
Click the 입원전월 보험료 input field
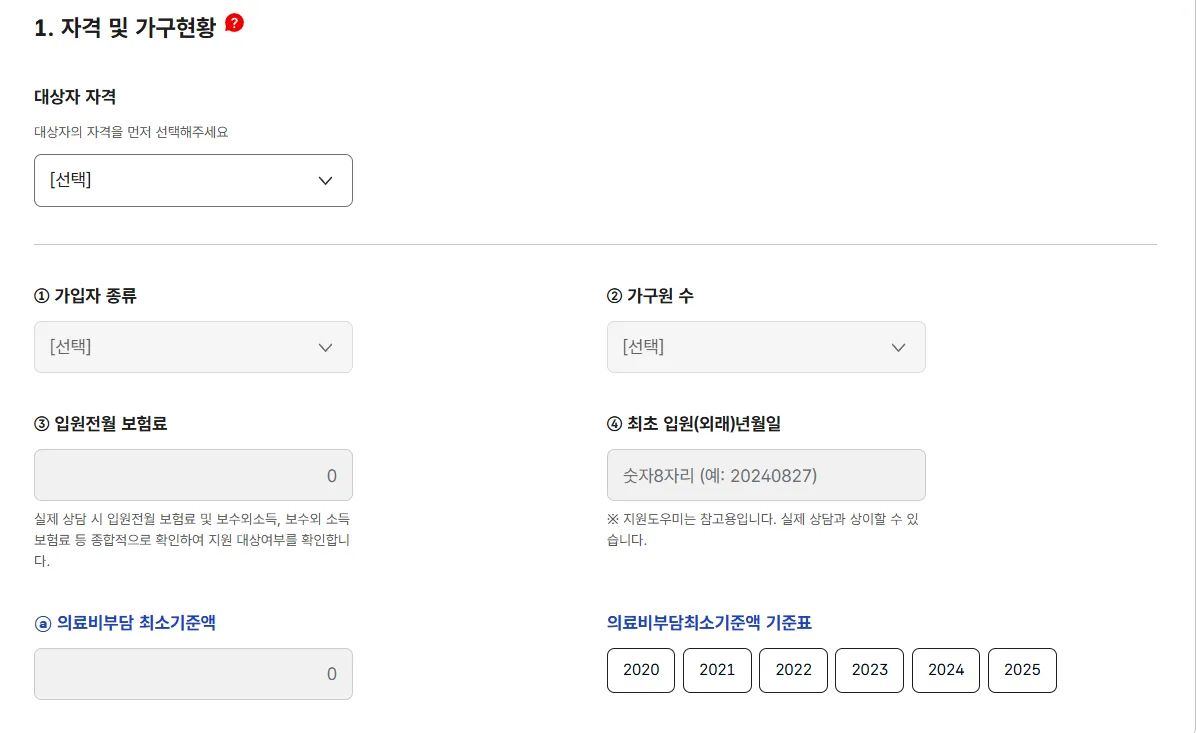click(193, 475)
